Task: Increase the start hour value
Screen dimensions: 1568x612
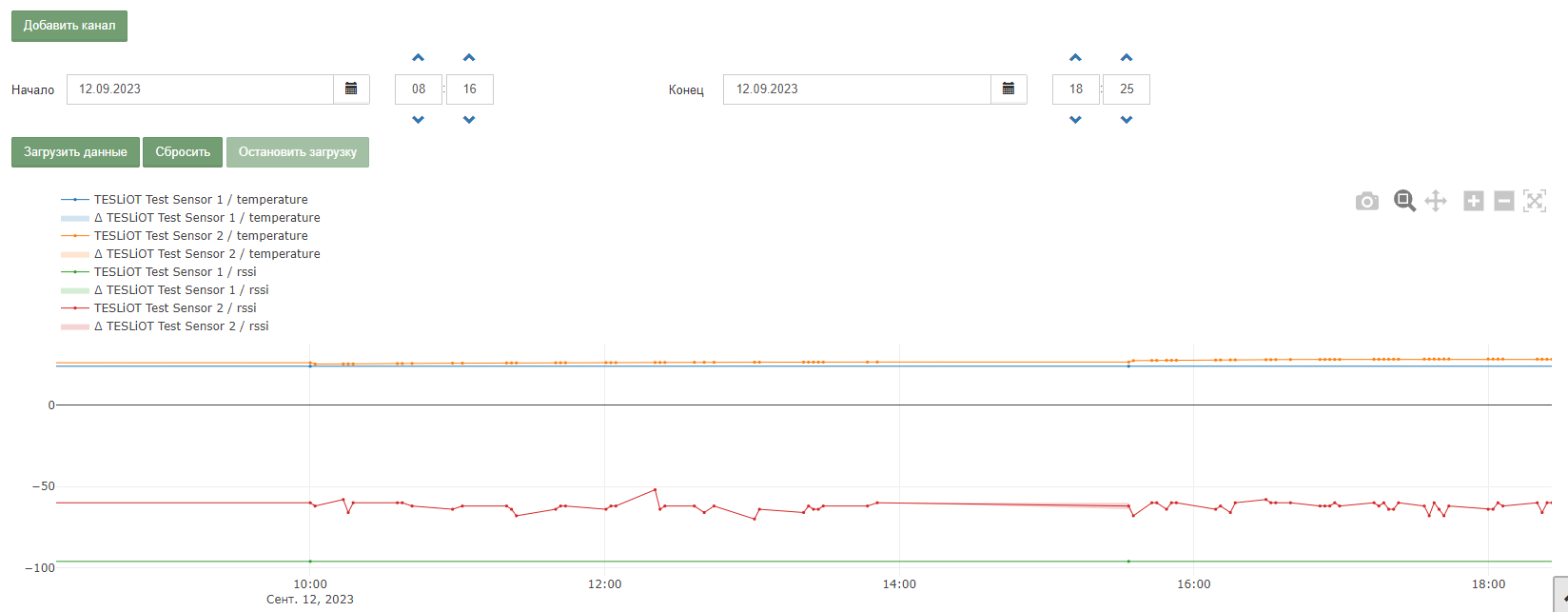Action: (x=419, y=58)
